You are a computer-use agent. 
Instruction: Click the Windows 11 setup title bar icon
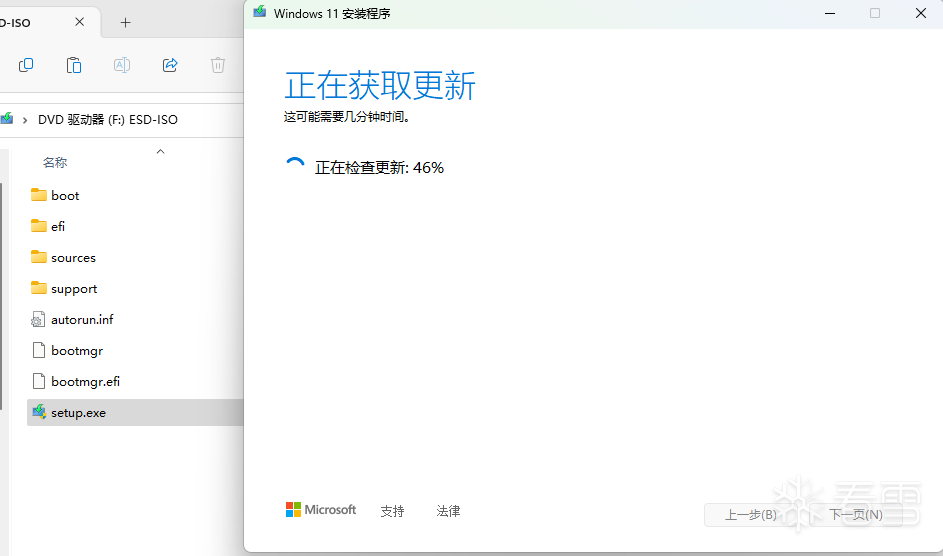click(260, 11)
